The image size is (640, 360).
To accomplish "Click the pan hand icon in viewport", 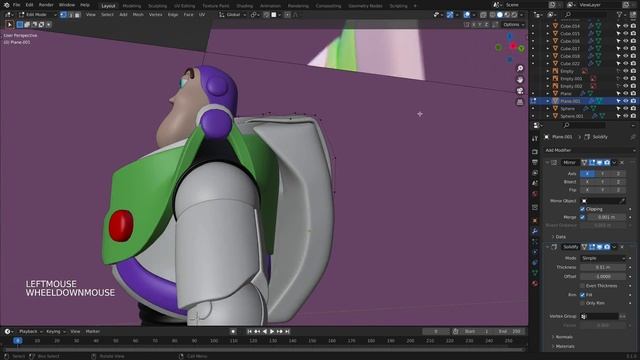I will pyautogui.click(x=520, y=80).
